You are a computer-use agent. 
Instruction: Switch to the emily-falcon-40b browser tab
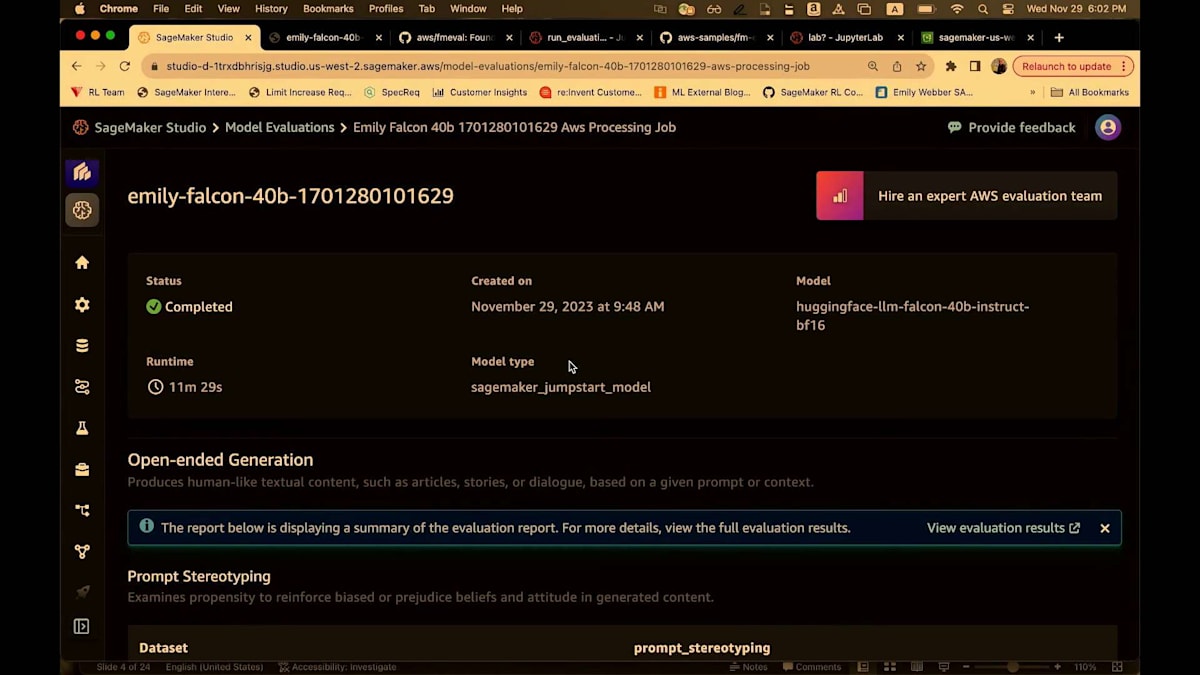point(324,37)
